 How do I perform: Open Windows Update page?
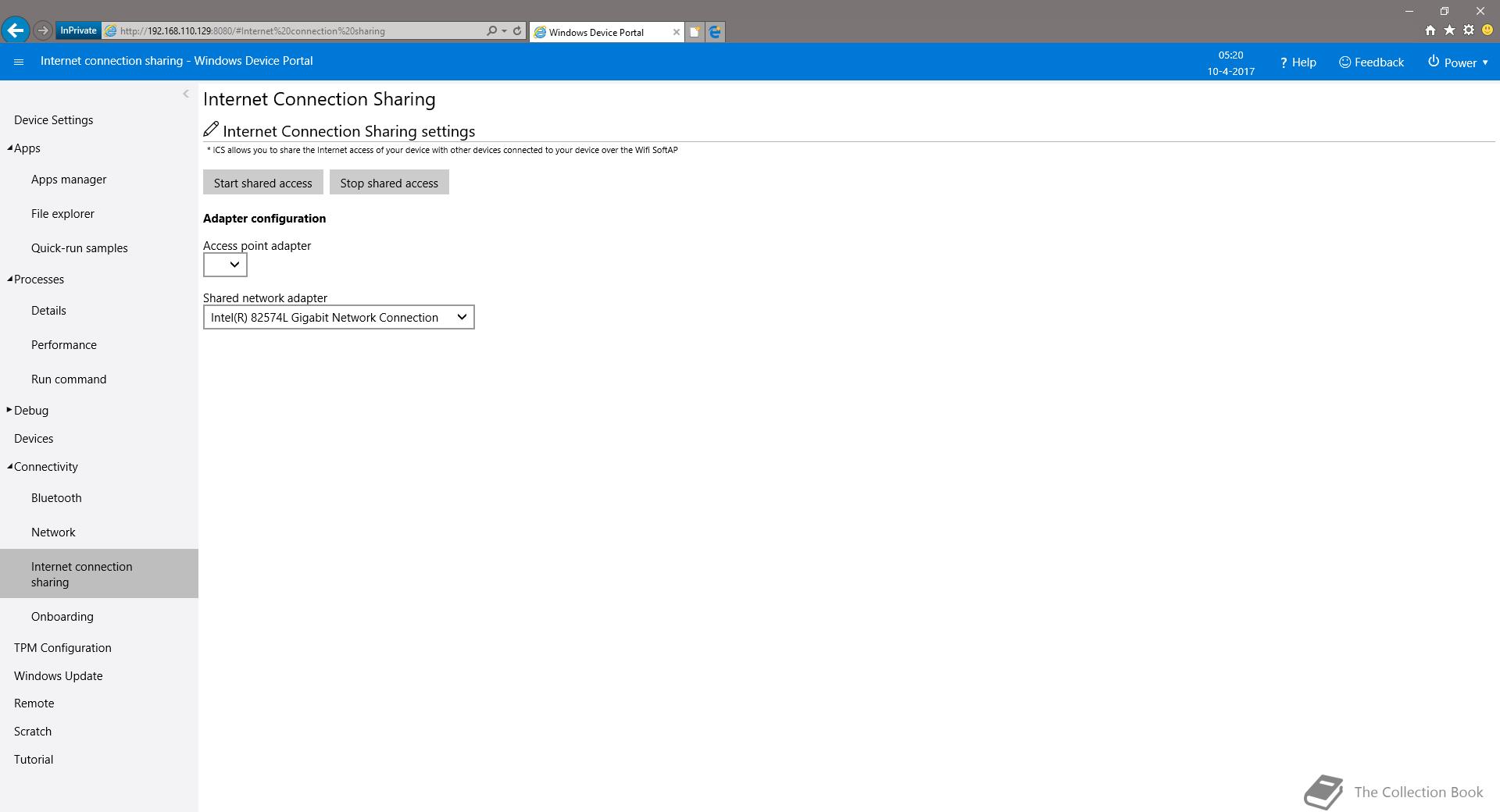pos(59,676)
